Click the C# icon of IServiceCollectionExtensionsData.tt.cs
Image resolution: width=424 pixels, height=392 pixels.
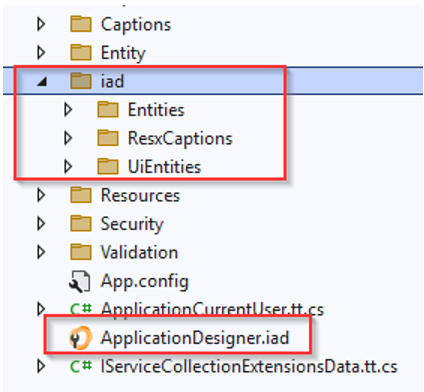coord(81,366)
